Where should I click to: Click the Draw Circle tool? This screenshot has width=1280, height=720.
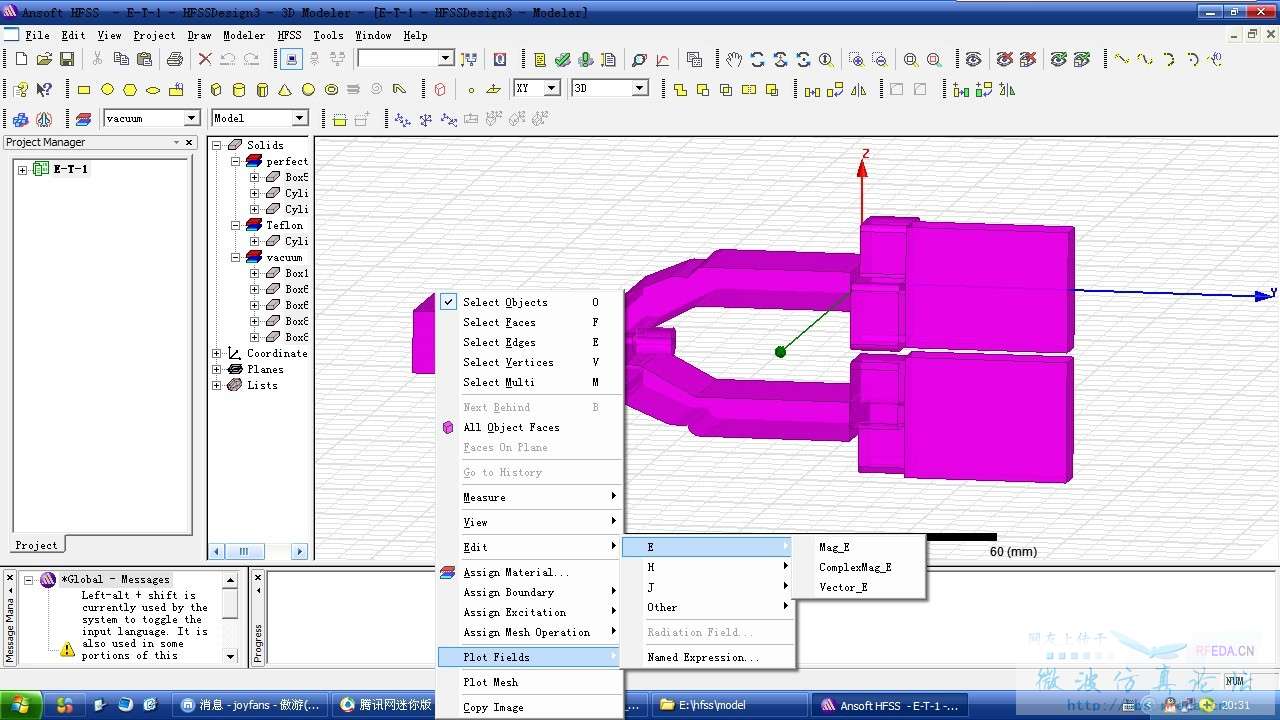point(107,89)
